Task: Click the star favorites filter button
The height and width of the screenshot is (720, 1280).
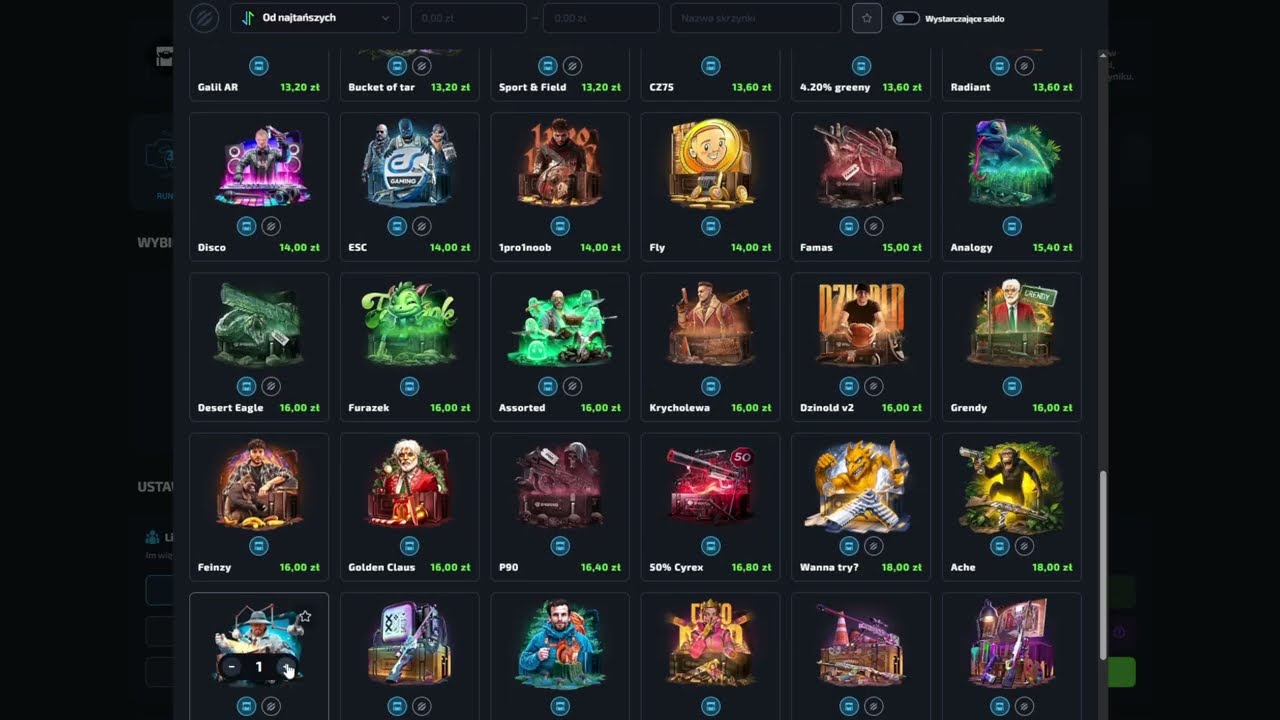Action: tap(867, 18)
